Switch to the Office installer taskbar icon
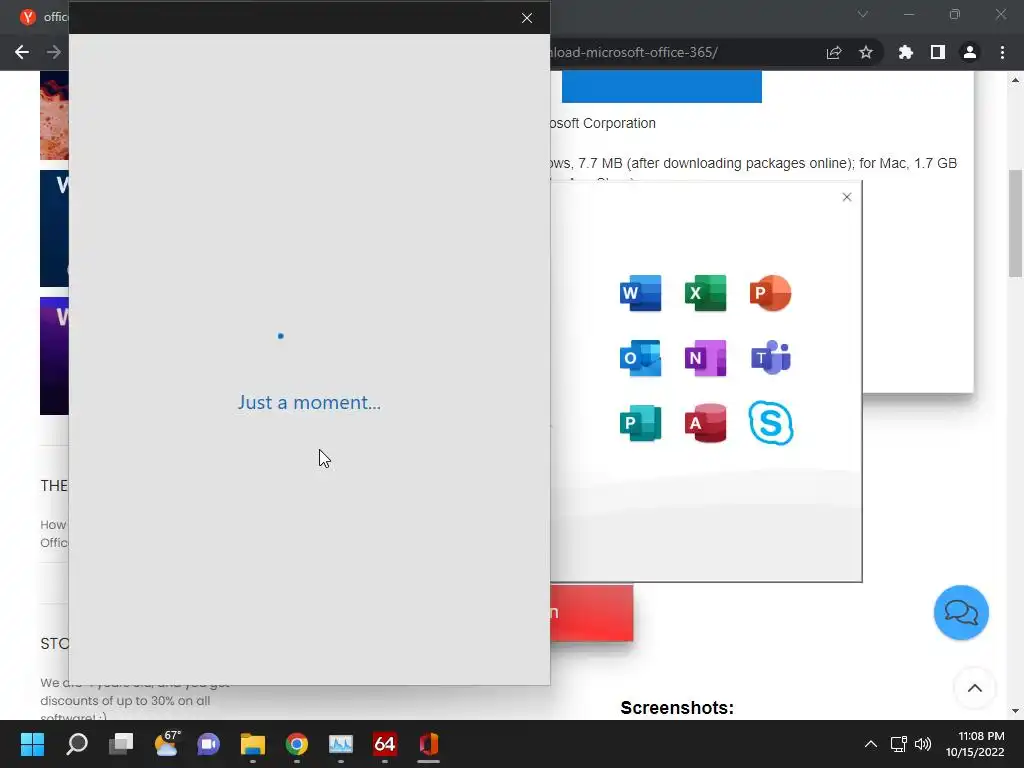The width and height of the screenshot is (1024, 768). pos(428,744)
